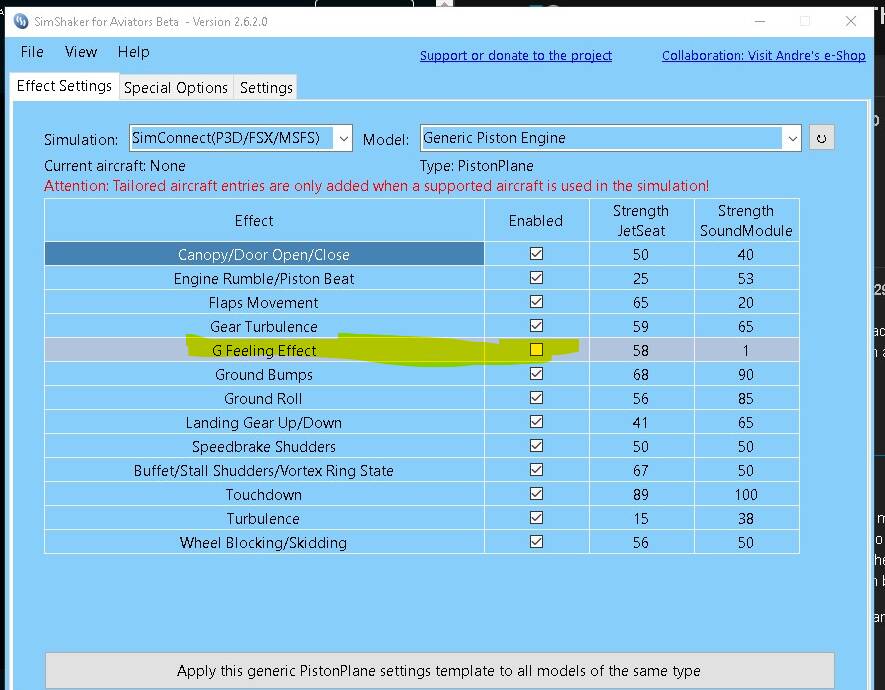Toggle the Touchdown effect checkbox
Image resolution: width=885 pixels, height=690 pixels.
click(536, 494)
